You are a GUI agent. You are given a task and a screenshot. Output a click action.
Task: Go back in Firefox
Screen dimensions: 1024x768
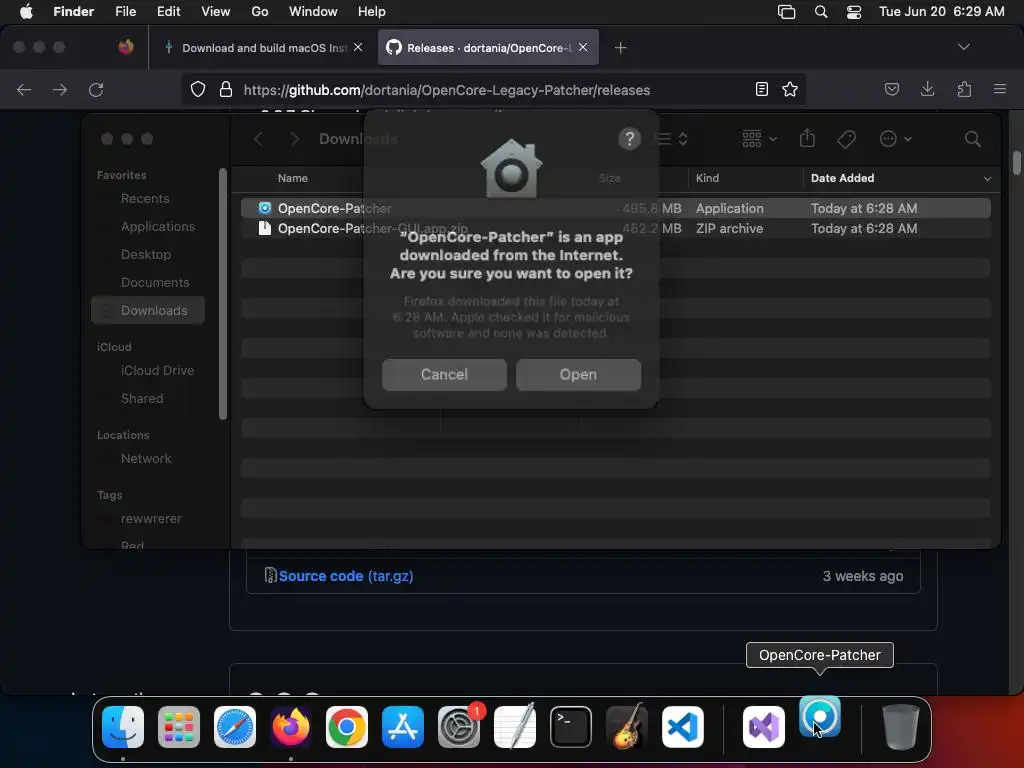pos(24,89)
